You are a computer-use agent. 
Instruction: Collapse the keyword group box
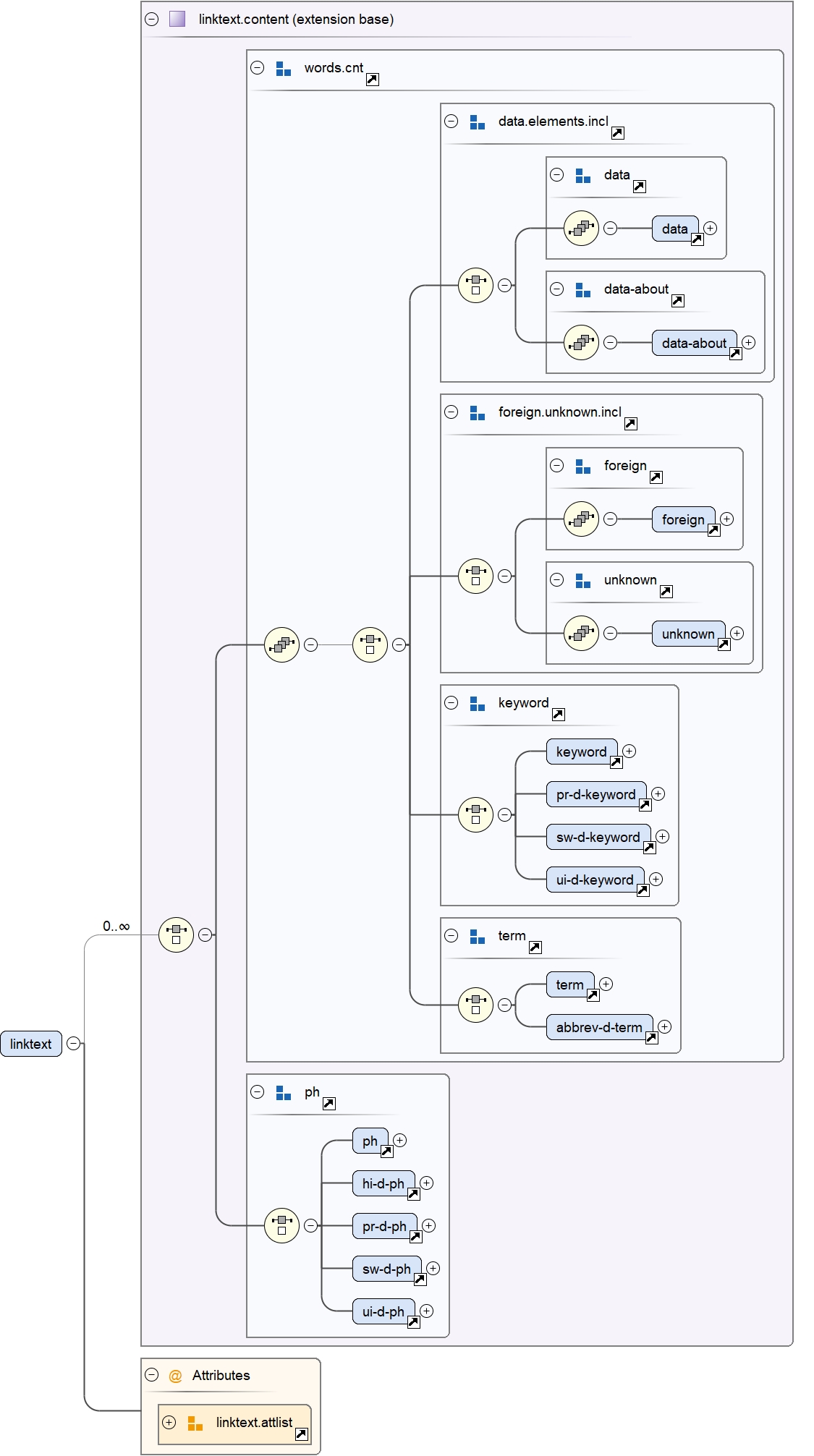pyautogui.click(x=451, y=703)
